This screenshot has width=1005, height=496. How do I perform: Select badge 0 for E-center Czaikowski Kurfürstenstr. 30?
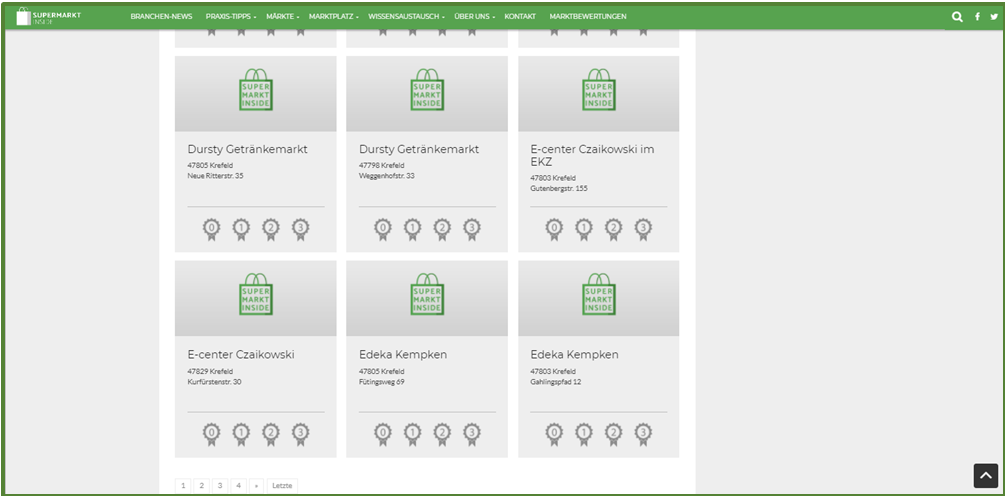(212, 434)
